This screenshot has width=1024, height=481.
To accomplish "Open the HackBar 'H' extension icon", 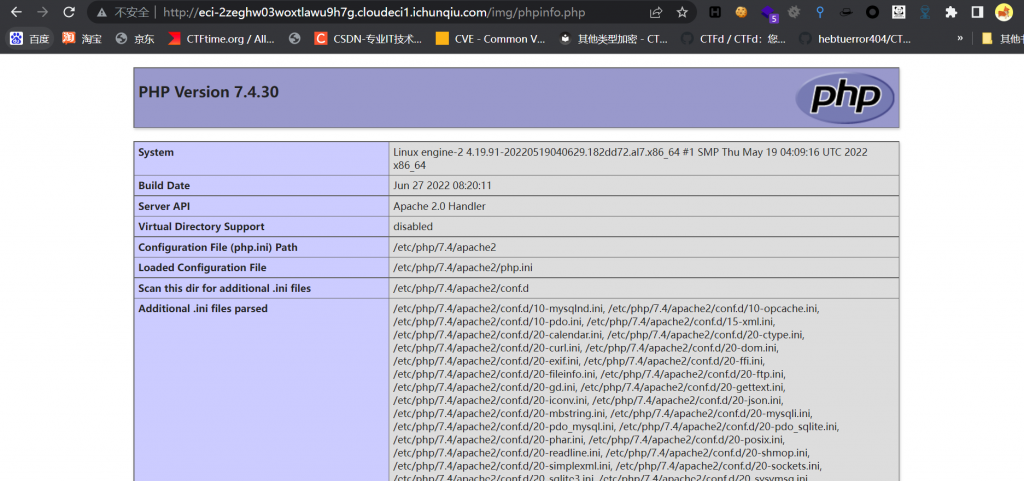I will pyautogui.click(x=714, y=13).
